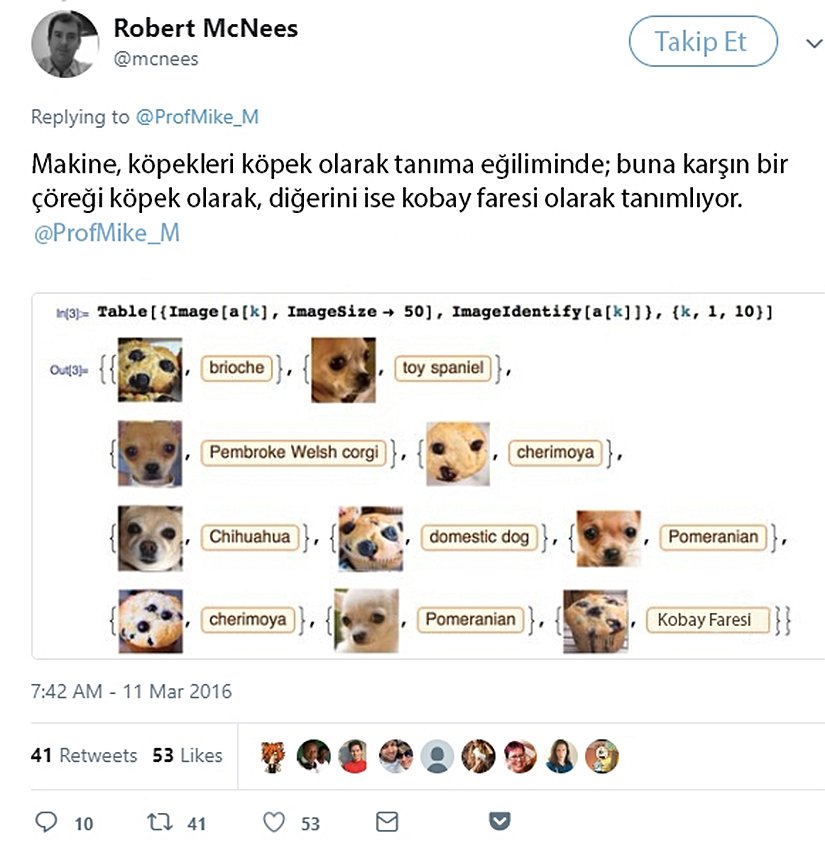Click the reply speech bubble icon
The image size is (825, 860).
[x=45, y=823]
